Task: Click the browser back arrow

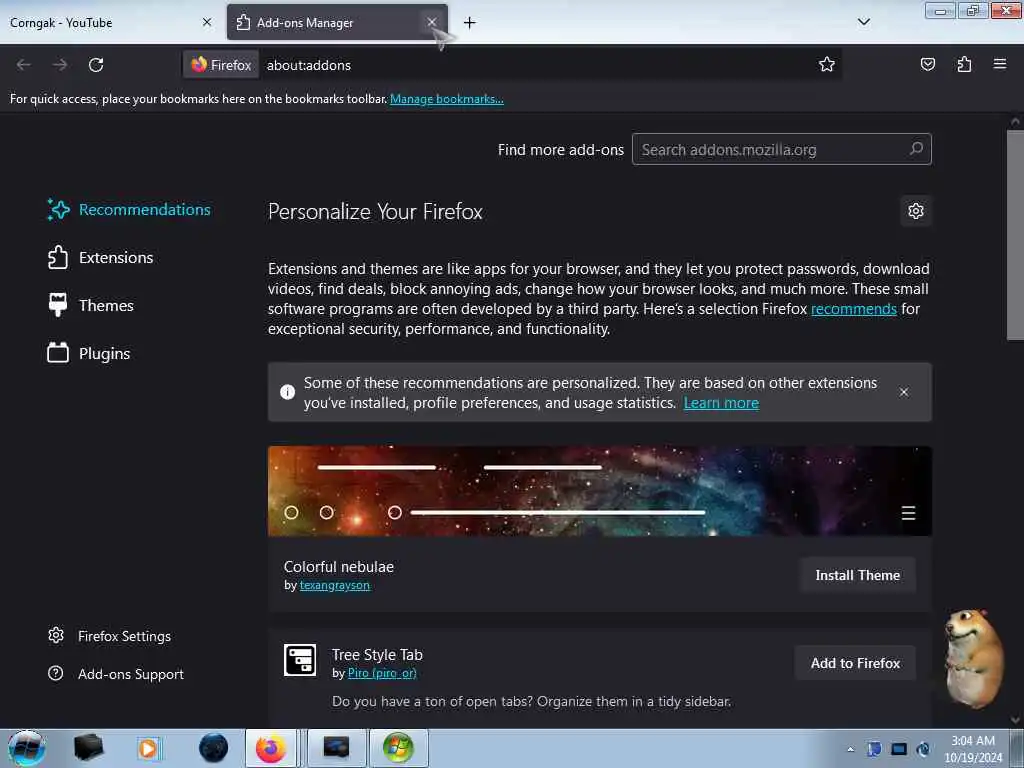Action: (x=24, y=65)
